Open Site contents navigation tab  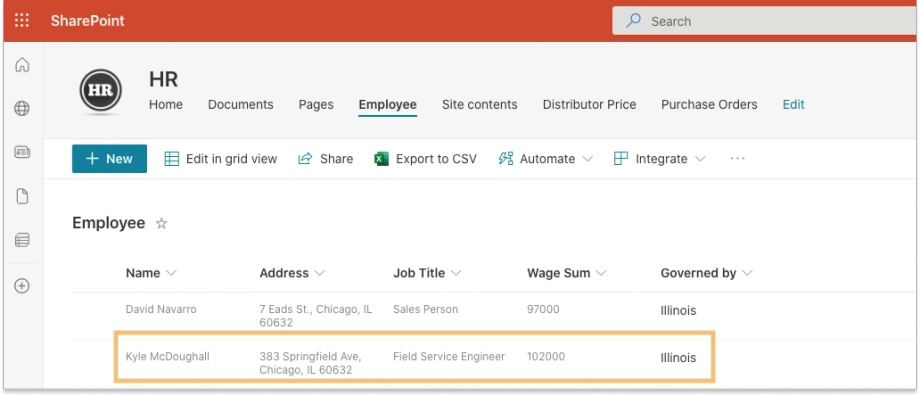pyautogui.click(x=479, y=104)
